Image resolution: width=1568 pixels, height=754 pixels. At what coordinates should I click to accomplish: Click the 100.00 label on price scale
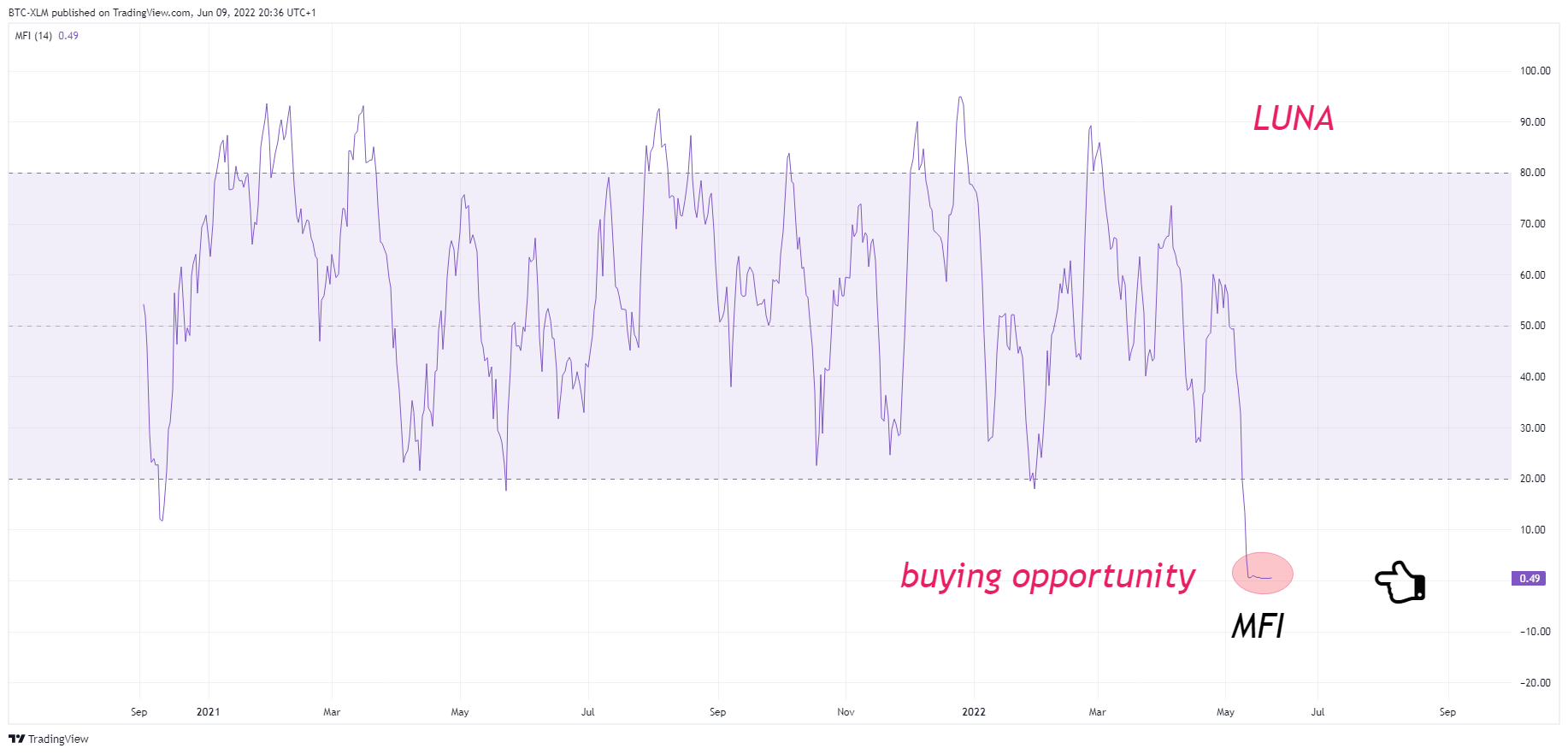(x=1535, y=71)
